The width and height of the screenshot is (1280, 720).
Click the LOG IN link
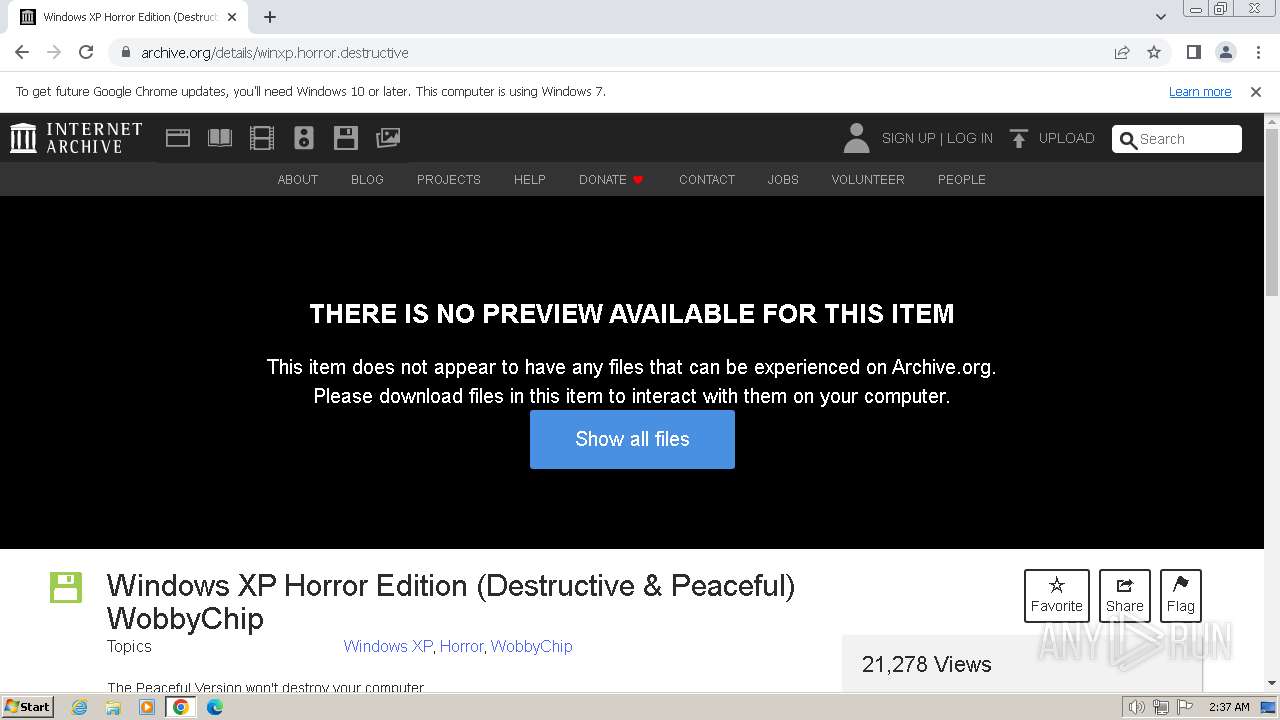pyautogui.click(x=970, y=138)
